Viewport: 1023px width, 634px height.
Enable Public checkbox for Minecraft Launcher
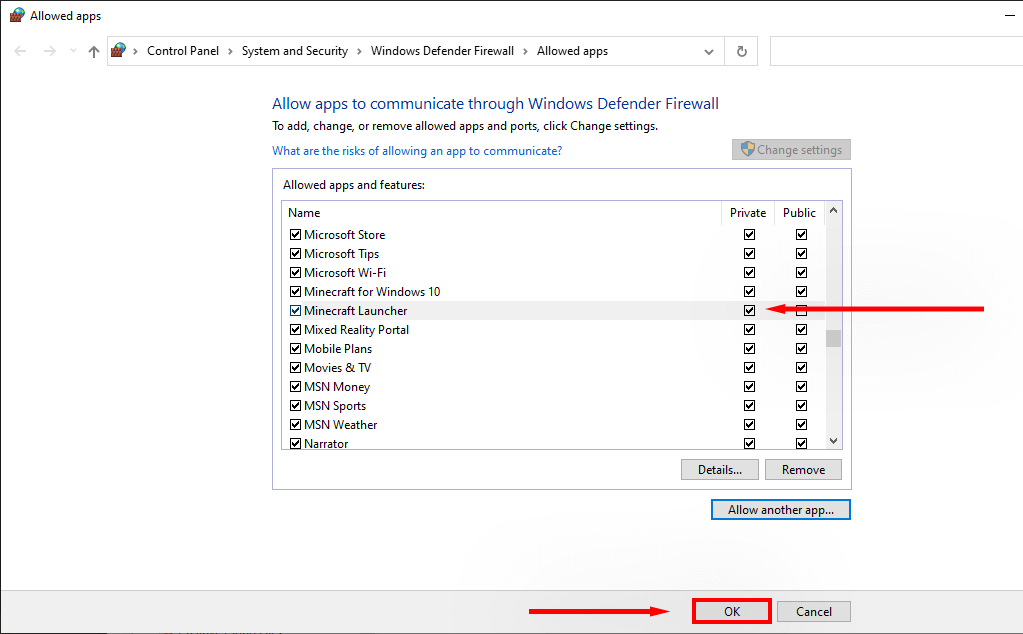point(801,311)
